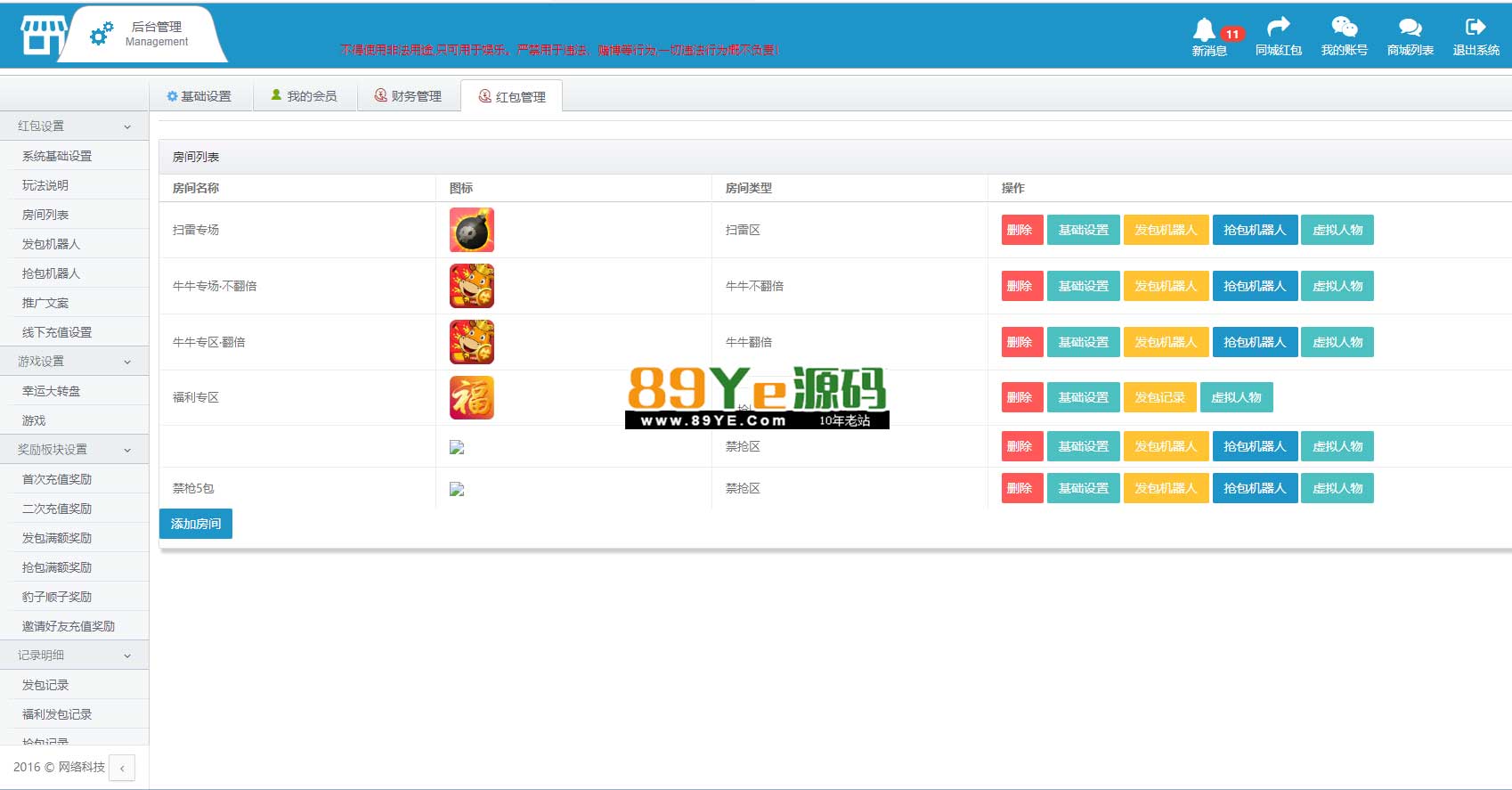Click the store logo icon in header
The height and width of the screenshot is (790, 1512).
pos(44,36)
